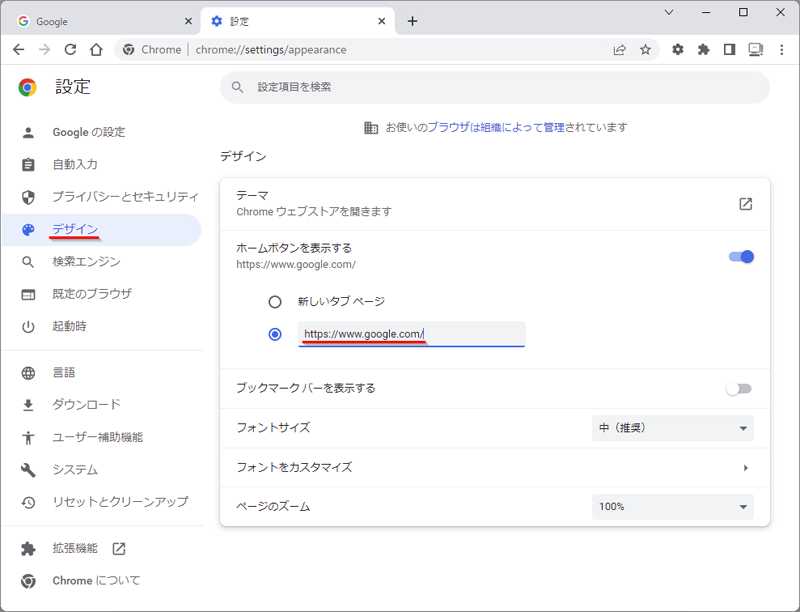This screenshot has width=800, height=612.
Task: Reload the current page
Action: (x=70, y=49)
